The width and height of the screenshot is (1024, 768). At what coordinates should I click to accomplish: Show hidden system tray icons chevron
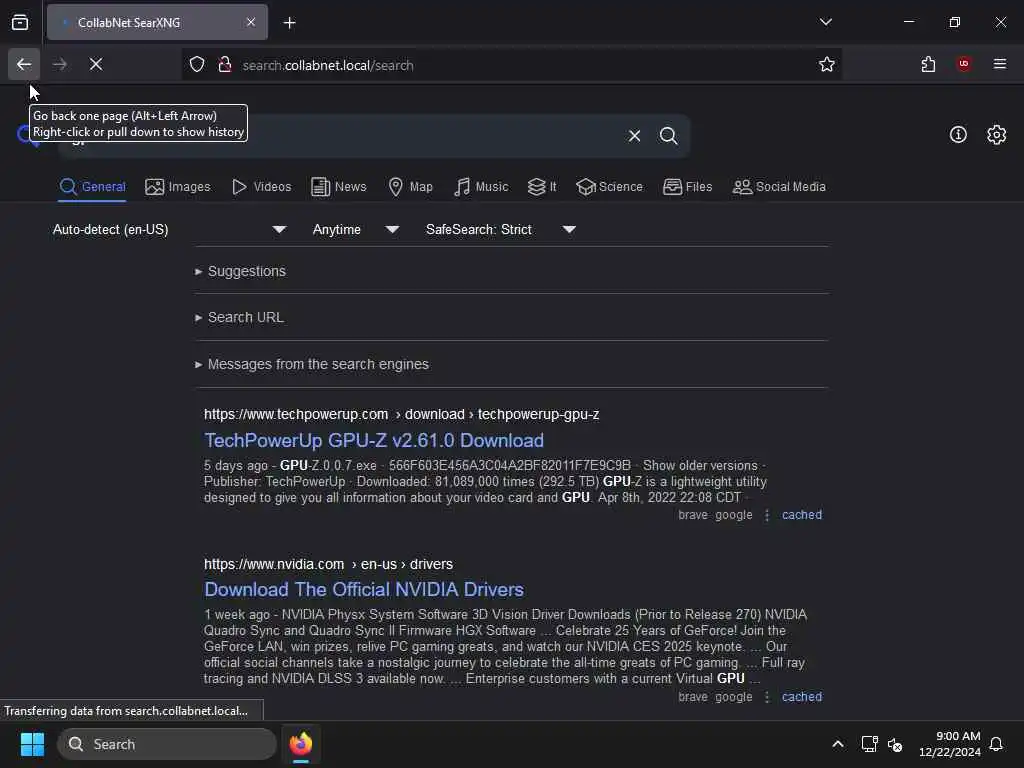click(838, 744)
